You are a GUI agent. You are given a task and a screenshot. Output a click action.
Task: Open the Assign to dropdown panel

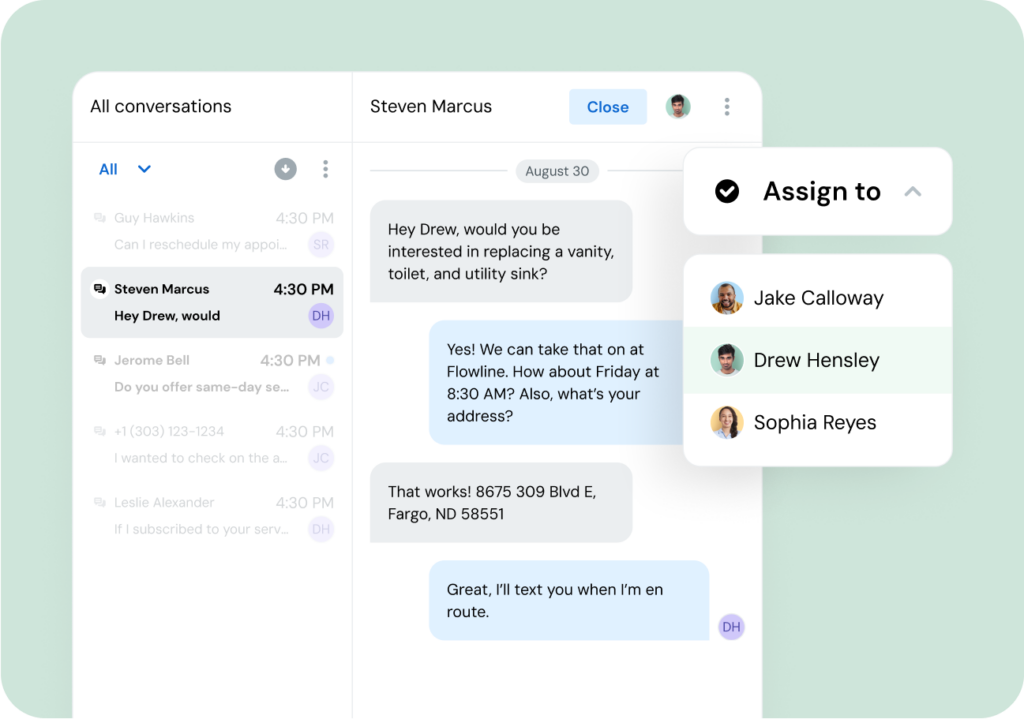click(820, 191)
